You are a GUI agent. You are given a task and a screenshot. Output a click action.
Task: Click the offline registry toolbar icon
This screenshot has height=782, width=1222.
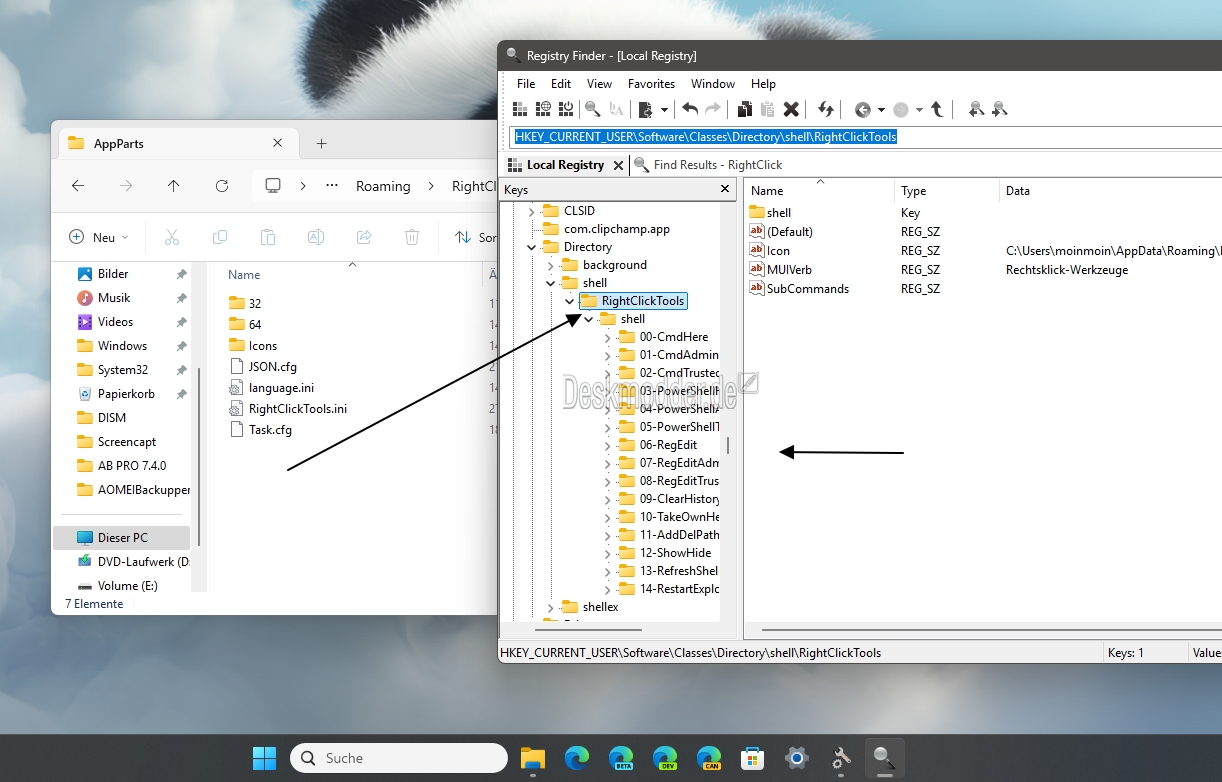pyautogui.click(x=566, y=109)
